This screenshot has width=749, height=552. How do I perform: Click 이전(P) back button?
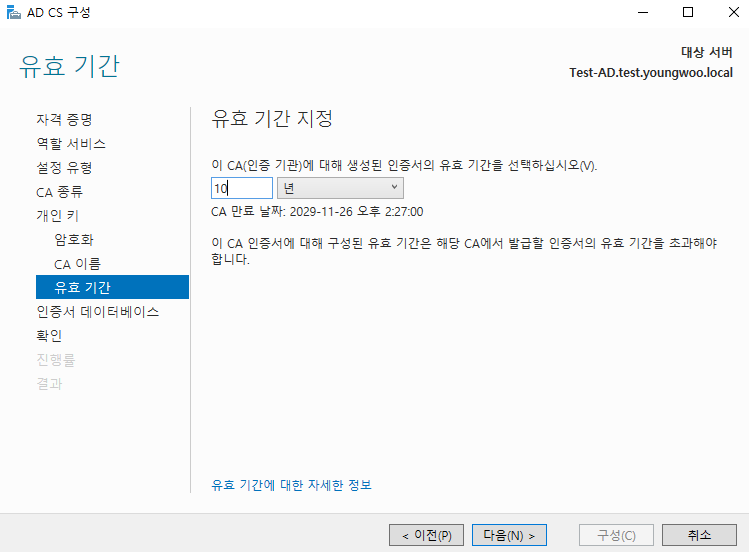click(x=426, y=535)
